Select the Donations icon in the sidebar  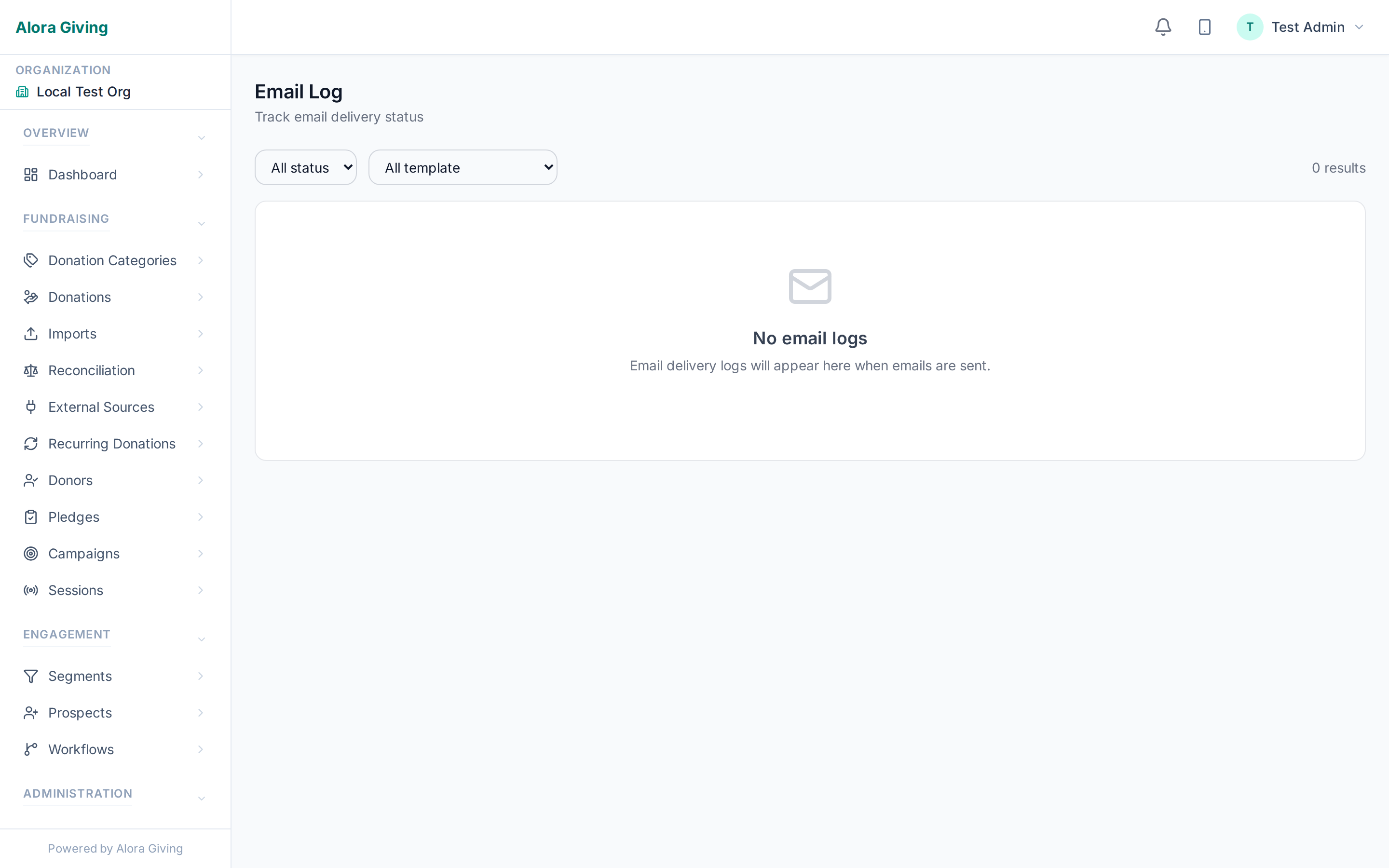tap(31, 297)
